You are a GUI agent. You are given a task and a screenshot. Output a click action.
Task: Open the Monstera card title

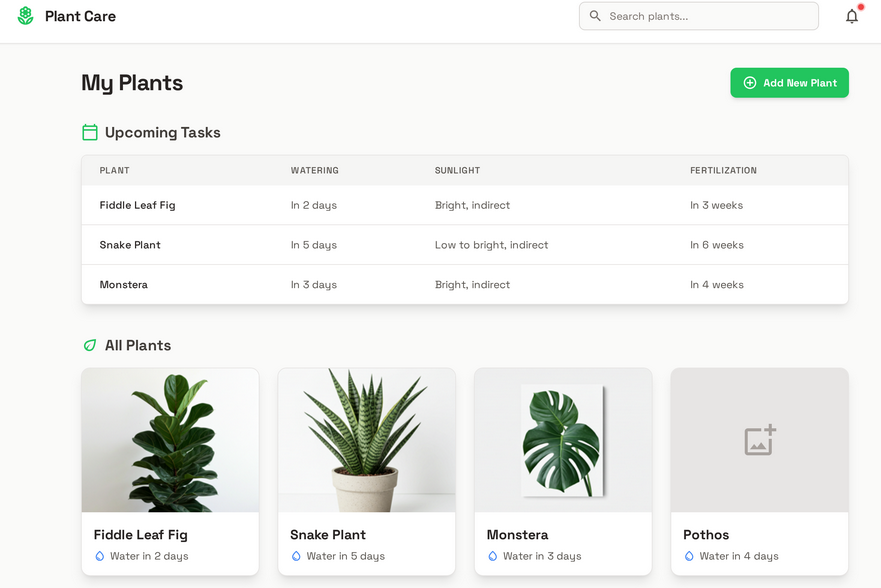coord(517,535)
